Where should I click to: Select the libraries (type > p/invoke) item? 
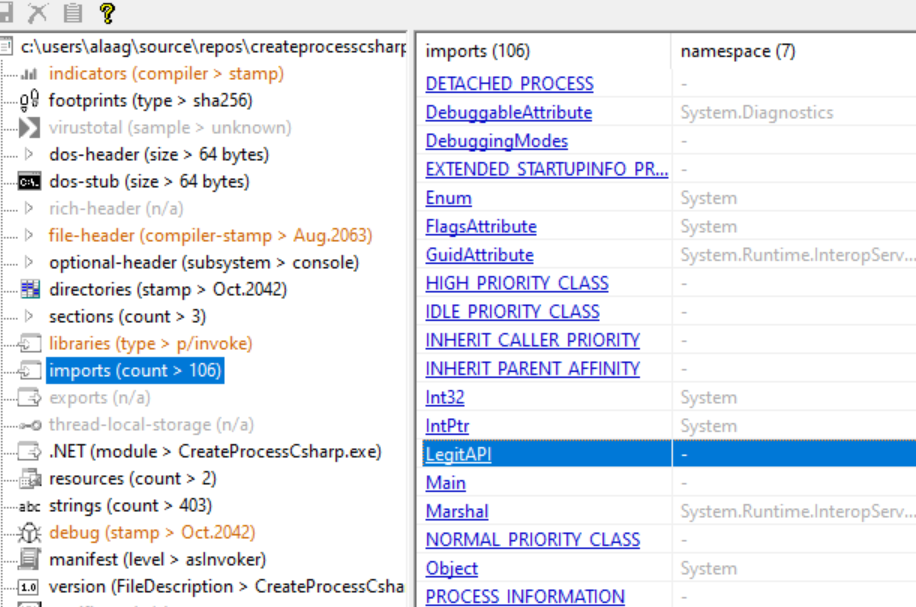tap(150, 344)
